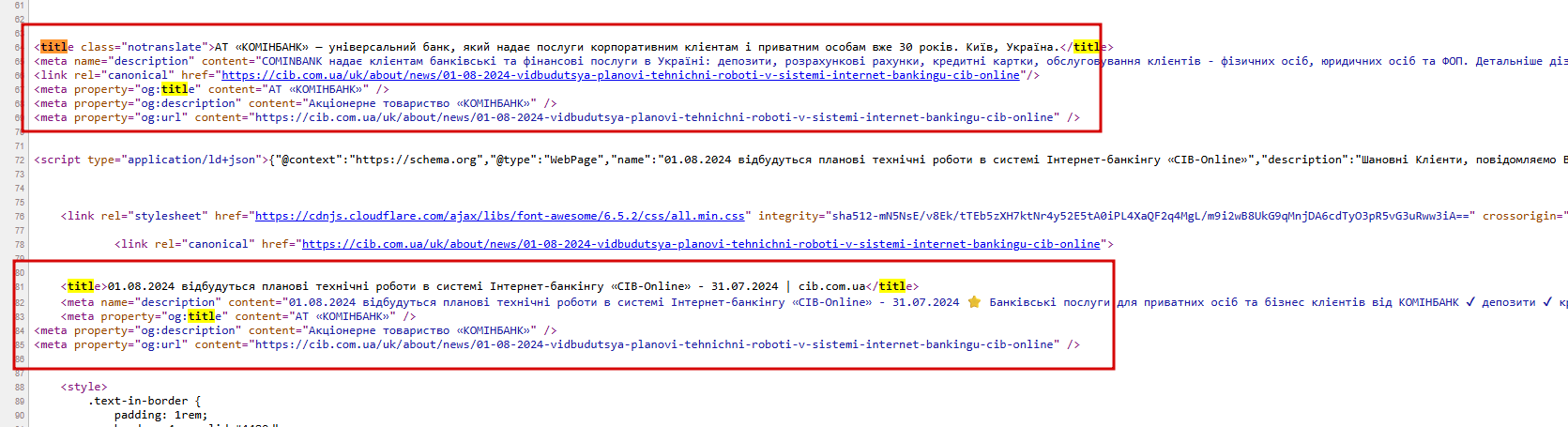Viewport: 1568px width, 427px height.
Task: Click the star emoji in the description meta
Action: pyautogui.click(x=974, y=302)
